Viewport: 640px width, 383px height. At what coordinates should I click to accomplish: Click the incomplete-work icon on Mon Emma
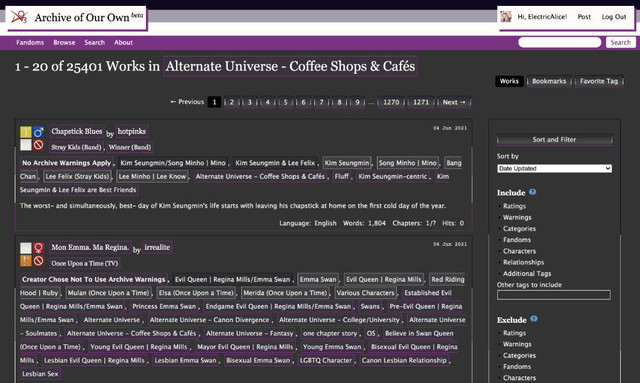[x=38, y=261]
